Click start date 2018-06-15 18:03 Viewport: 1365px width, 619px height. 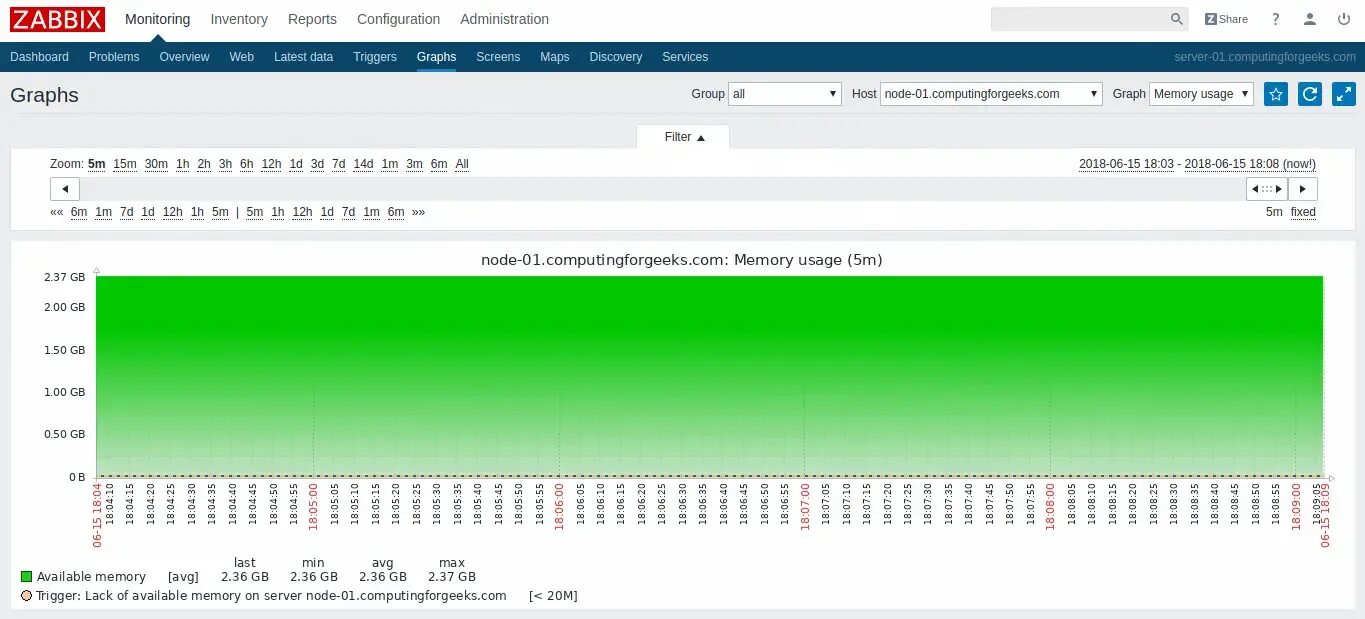1126,164
